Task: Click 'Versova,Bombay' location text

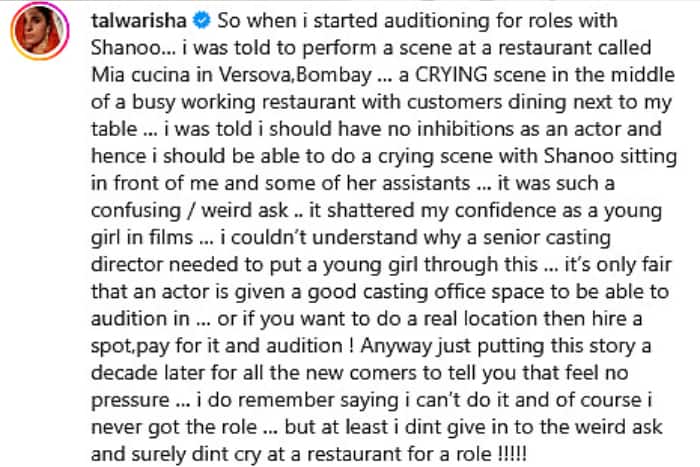Action: coord(295,75)
